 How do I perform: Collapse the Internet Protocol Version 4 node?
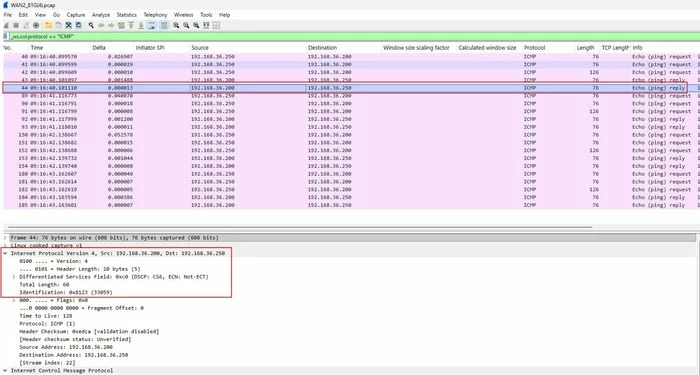tap(5, 254)
